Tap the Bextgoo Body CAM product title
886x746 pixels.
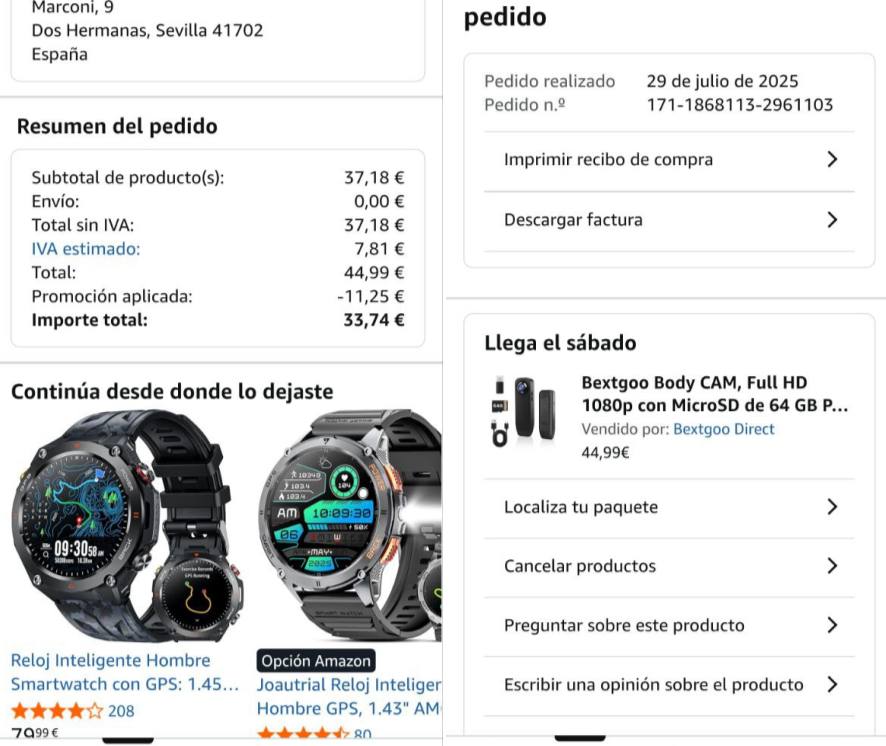[715, 394]
